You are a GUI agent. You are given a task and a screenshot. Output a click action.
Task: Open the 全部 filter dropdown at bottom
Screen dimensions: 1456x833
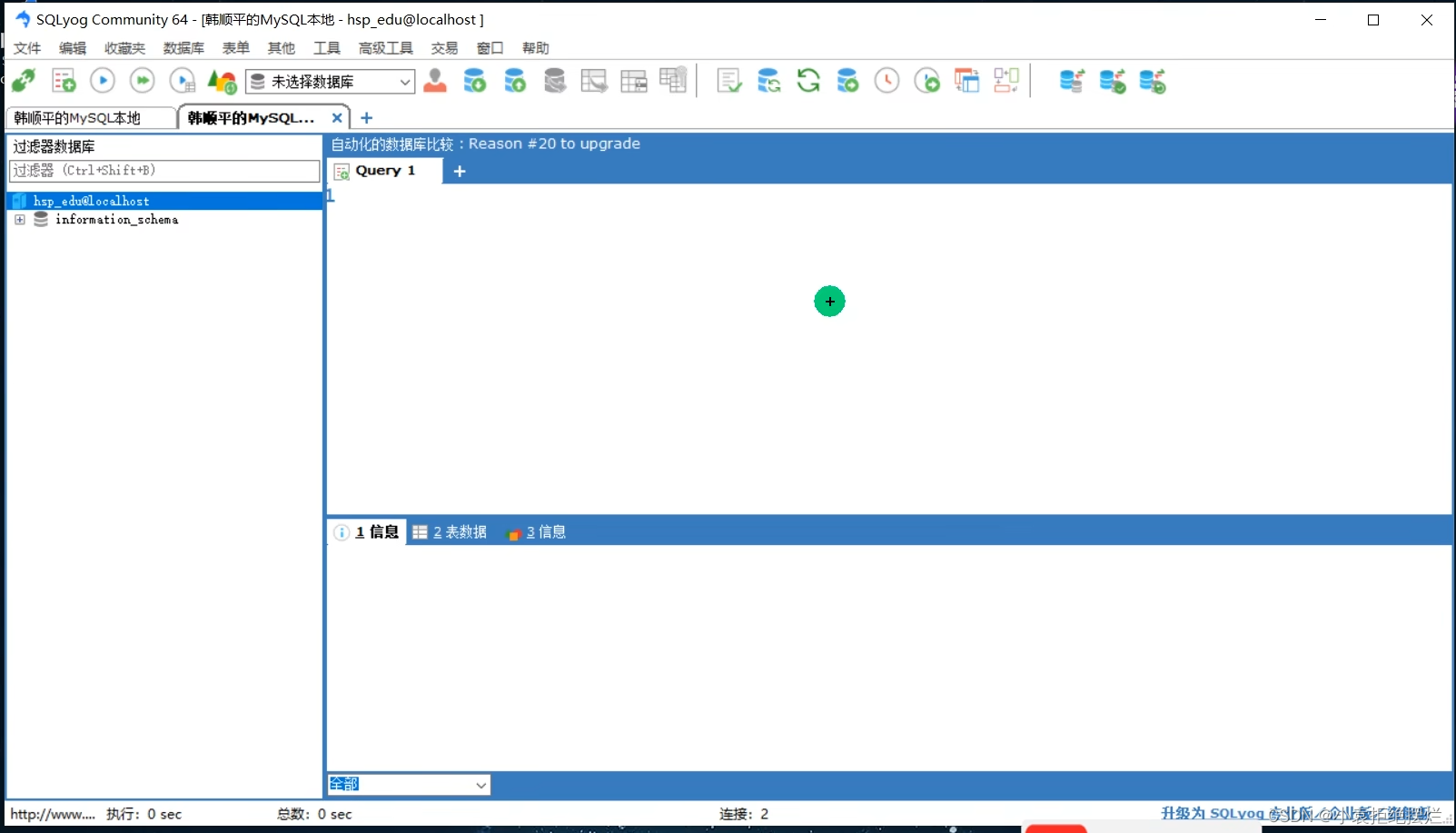(409, 784)
